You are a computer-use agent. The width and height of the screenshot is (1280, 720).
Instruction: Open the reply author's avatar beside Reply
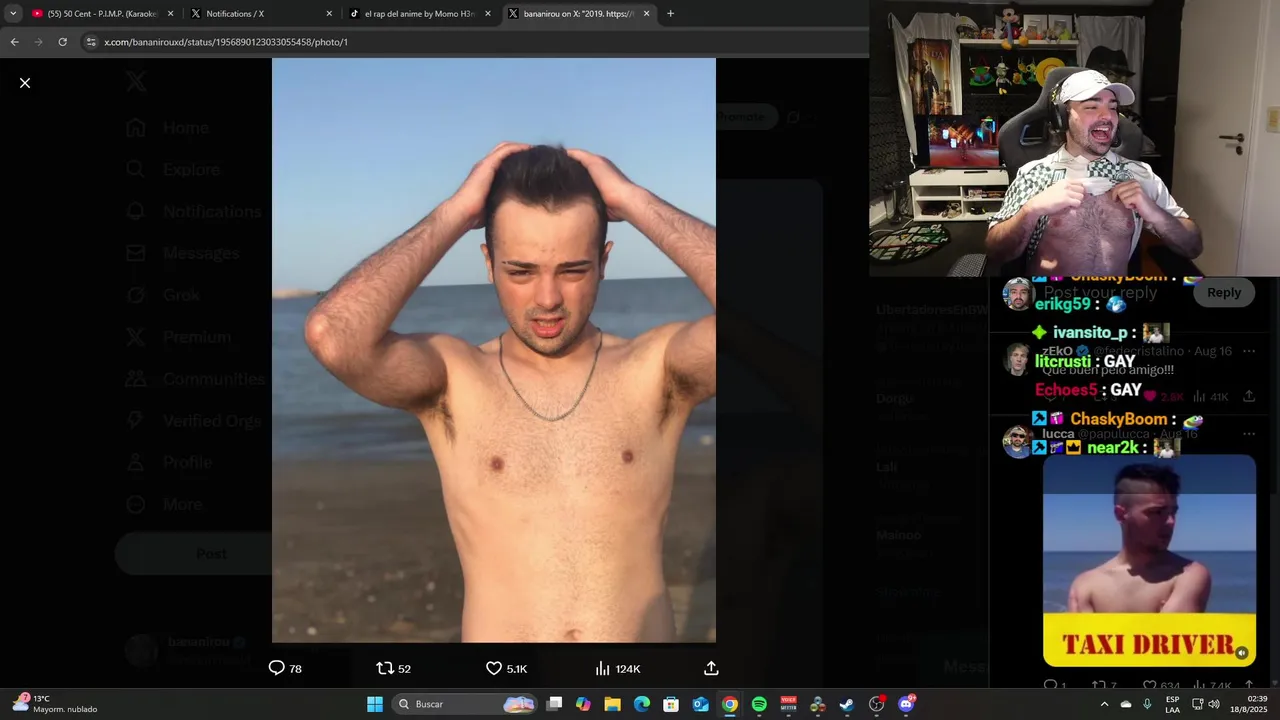pyautogui.click(x=1018, y=294)
